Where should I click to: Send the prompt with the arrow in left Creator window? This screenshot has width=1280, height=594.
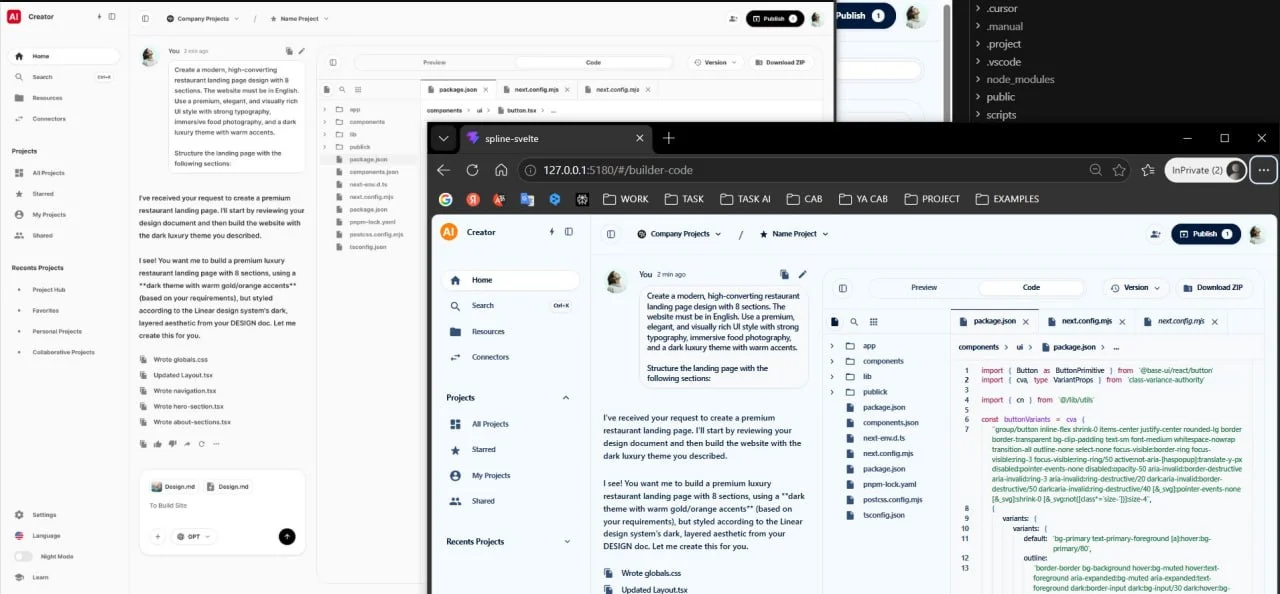(287, 536)
